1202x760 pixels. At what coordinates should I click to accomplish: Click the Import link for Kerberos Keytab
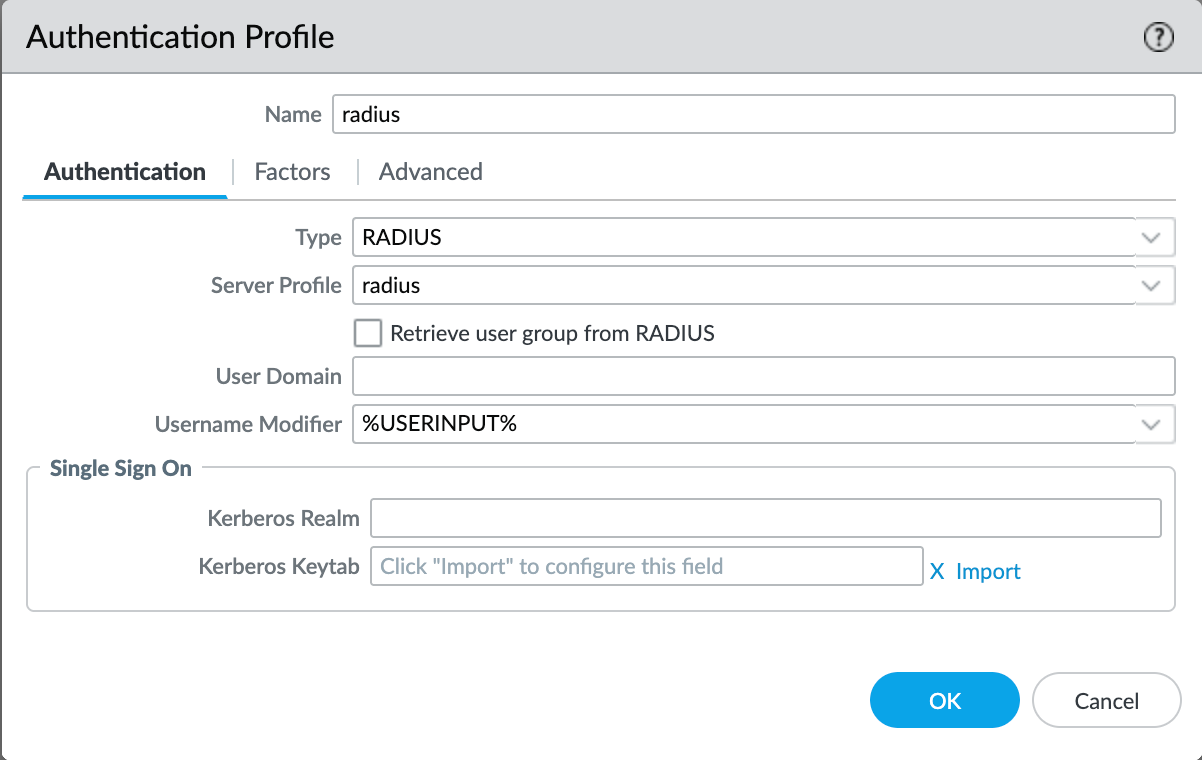(988, 571)
